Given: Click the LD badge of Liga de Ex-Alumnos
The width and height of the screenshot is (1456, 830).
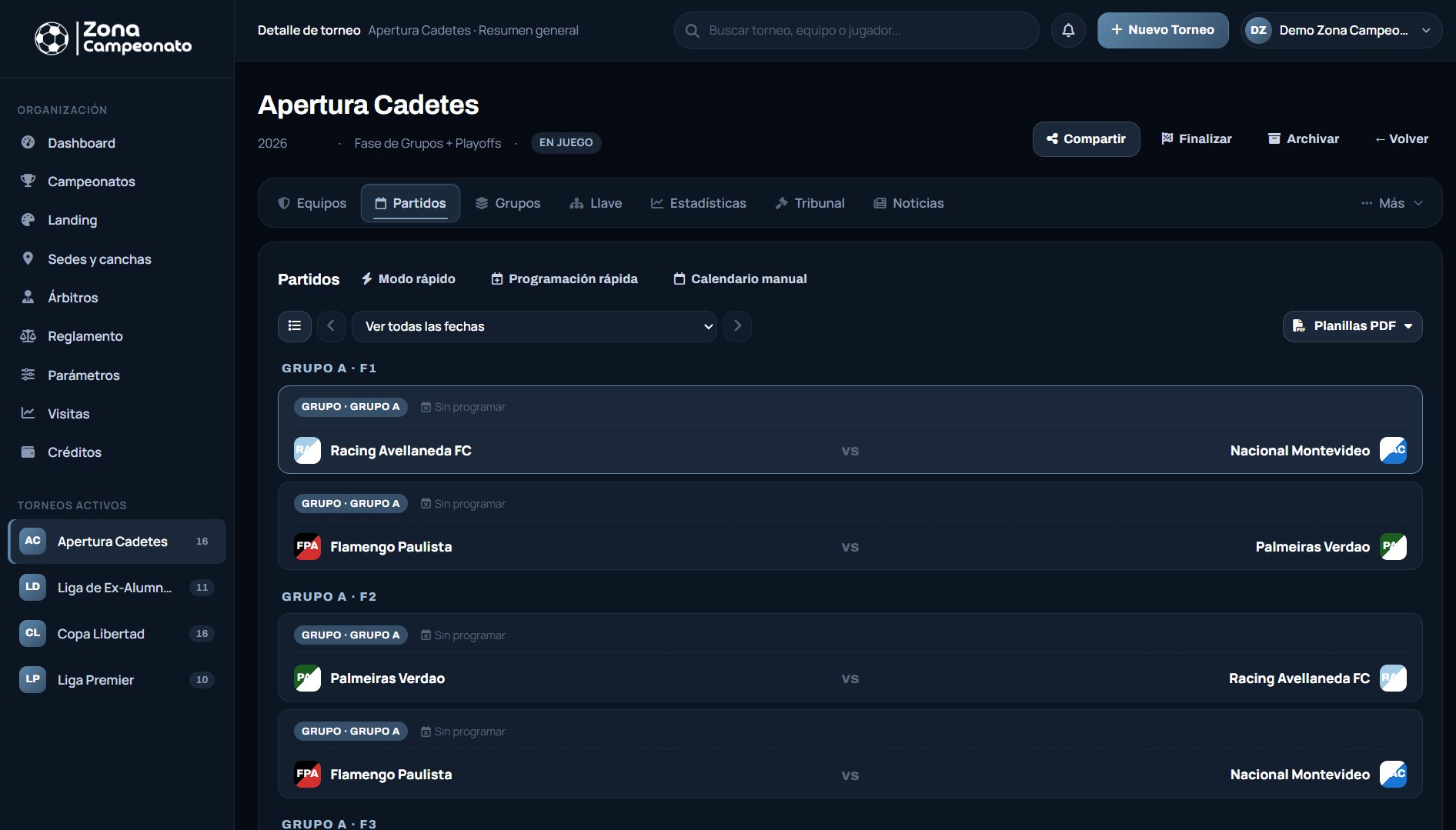Looking at the screenshot, I should [32, 587].
